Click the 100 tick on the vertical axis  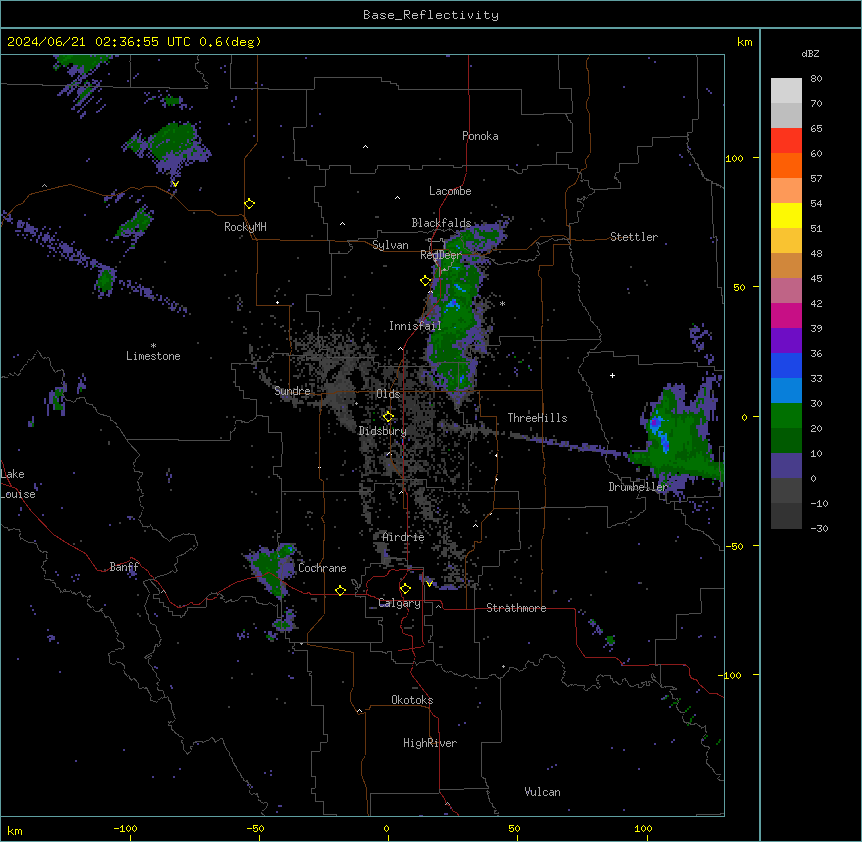click(734, 158)
